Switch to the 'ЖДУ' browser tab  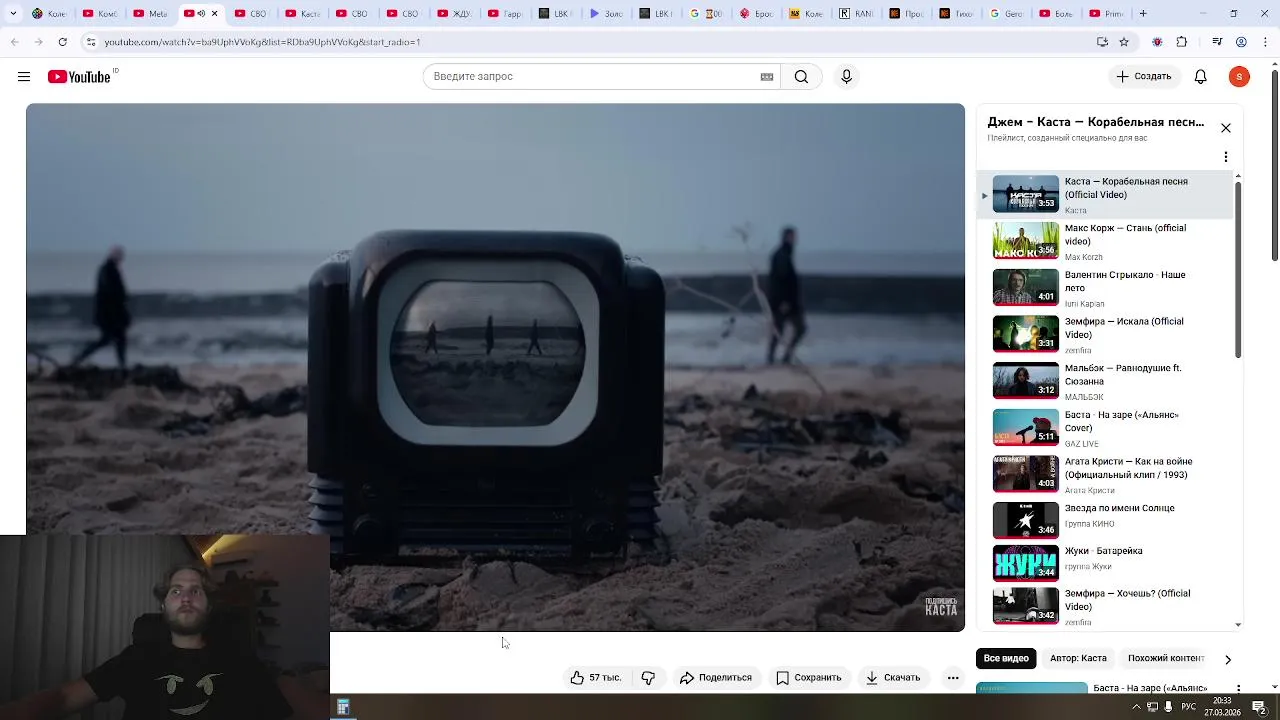(455, 14)
